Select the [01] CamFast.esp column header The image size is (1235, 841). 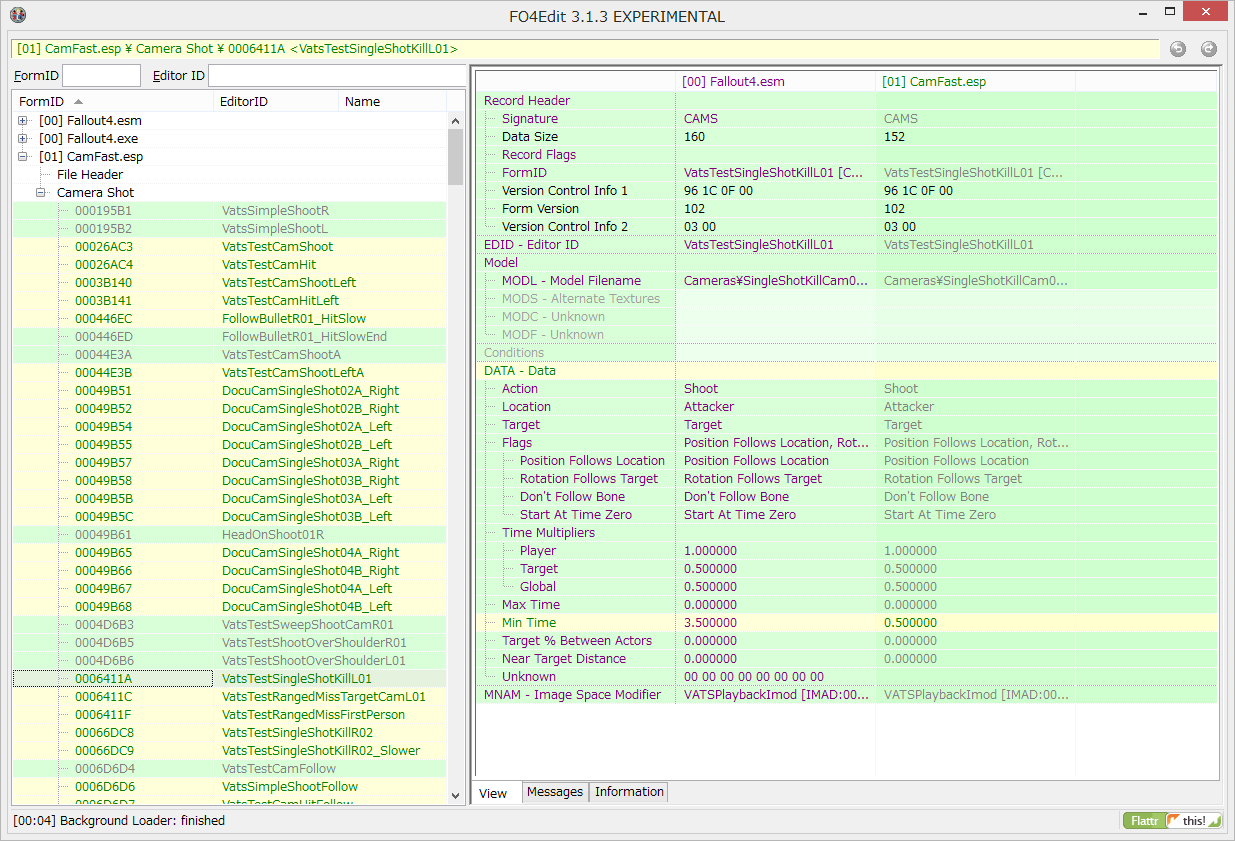click(x=975, y=82)
